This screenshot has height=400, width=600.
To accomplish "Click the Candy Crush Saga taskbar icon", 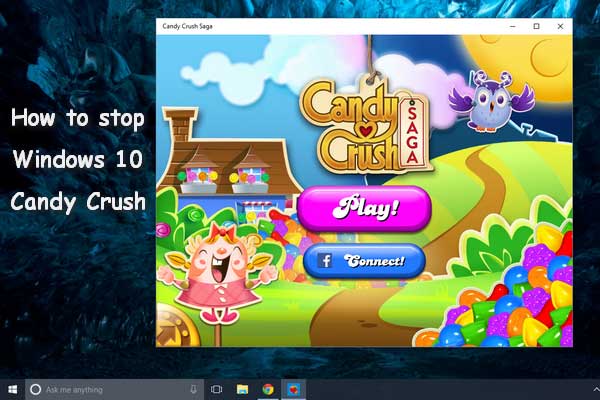I will (x=294, y=390).
